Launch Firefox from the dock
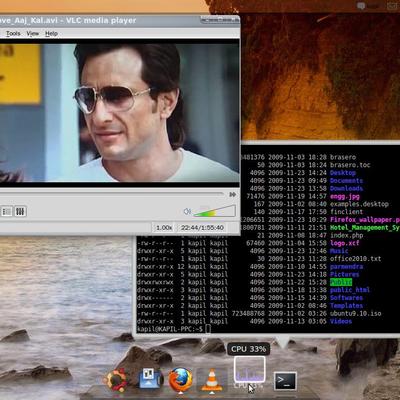The width and height of the screenshot is (400, 400). (180, 379)
